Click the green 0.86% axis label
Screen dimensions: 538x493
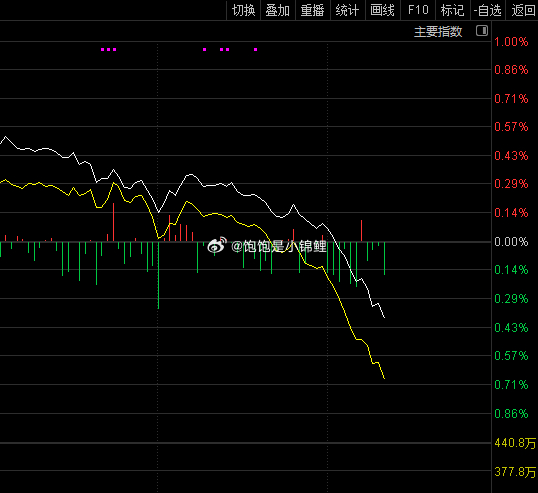511,413
